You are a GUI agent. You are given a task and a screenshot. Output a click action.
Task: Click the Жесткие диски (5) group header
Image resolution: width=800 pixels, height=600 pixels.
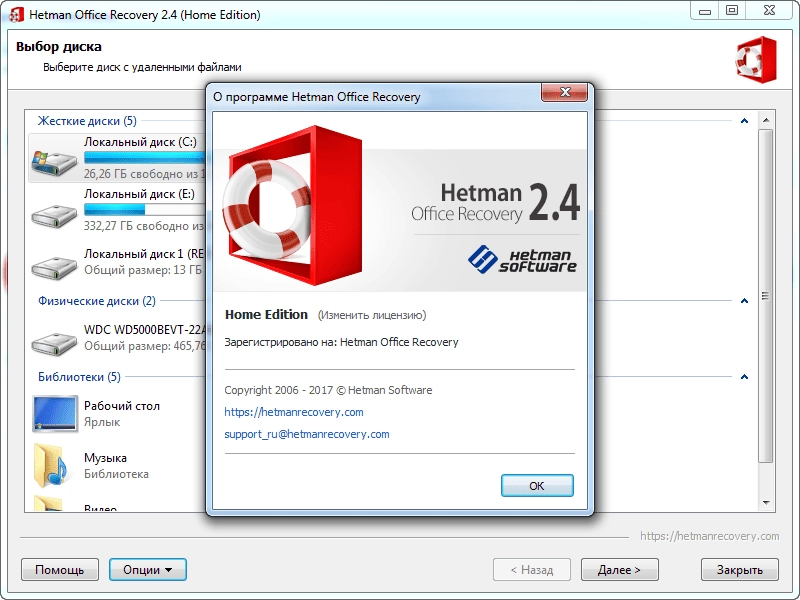coord(87,121)
